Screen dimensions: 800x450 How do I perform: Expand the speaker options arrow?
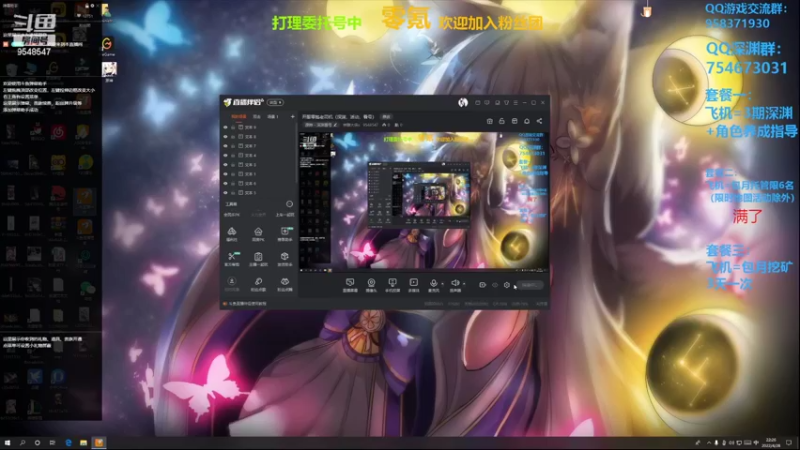(x=464, y=284)
